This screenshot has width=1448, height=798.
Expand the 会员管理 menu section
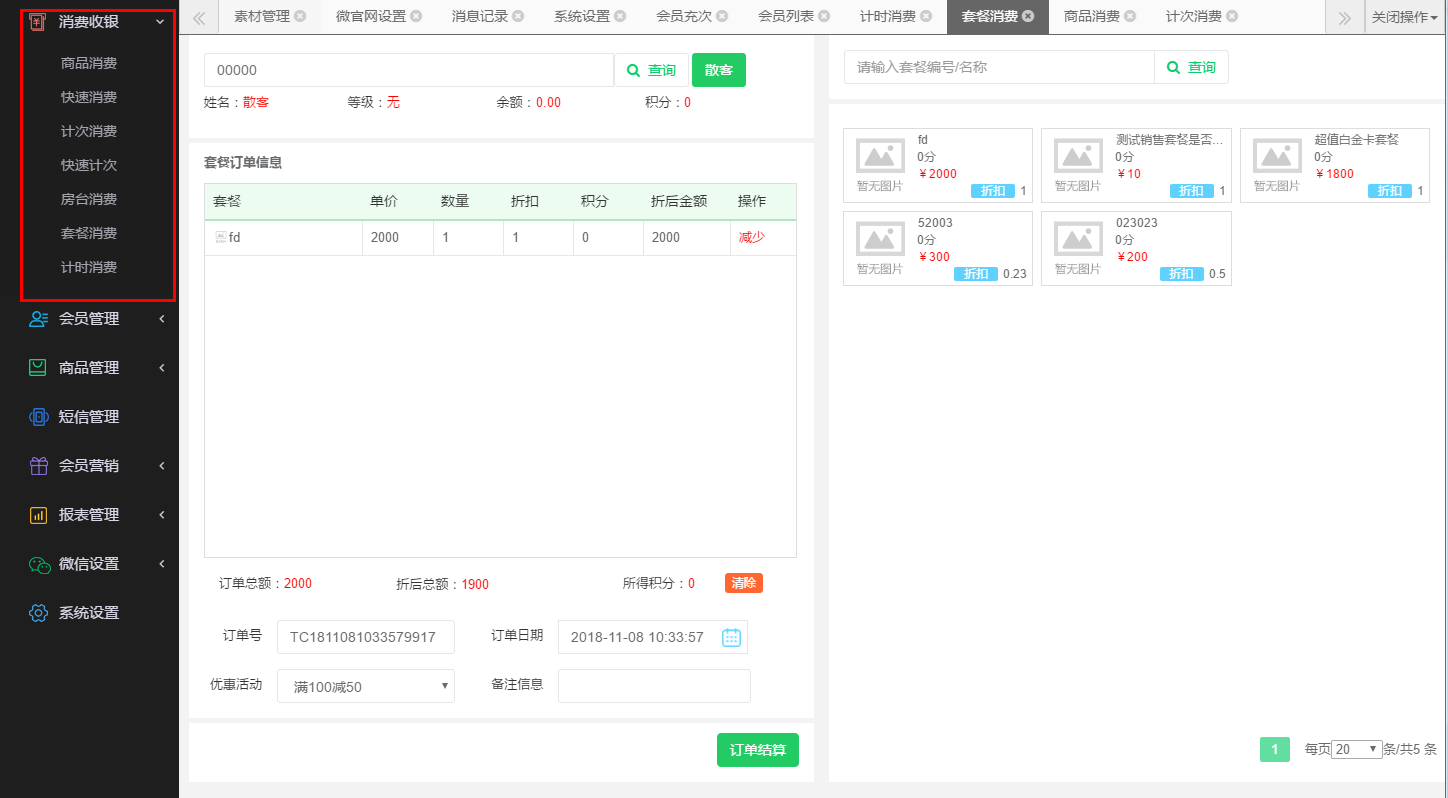pos(162,319)
